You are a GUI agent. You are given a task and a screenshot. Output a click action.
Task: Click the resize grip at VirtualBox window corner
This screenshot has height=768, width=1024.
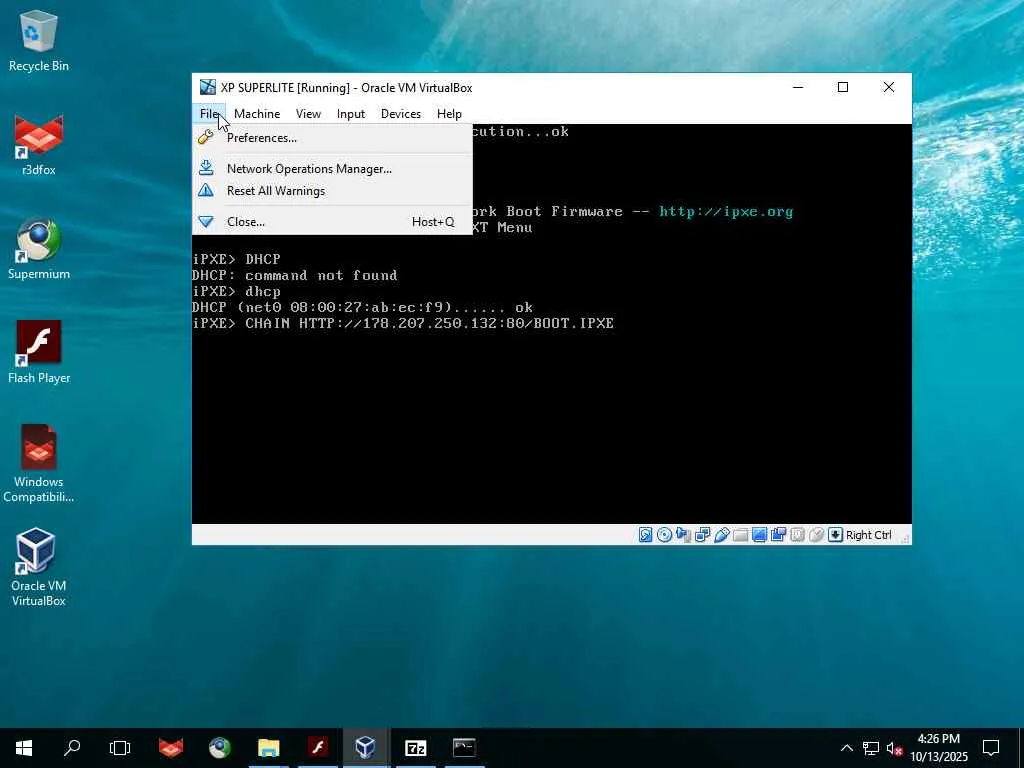[905, 539]
